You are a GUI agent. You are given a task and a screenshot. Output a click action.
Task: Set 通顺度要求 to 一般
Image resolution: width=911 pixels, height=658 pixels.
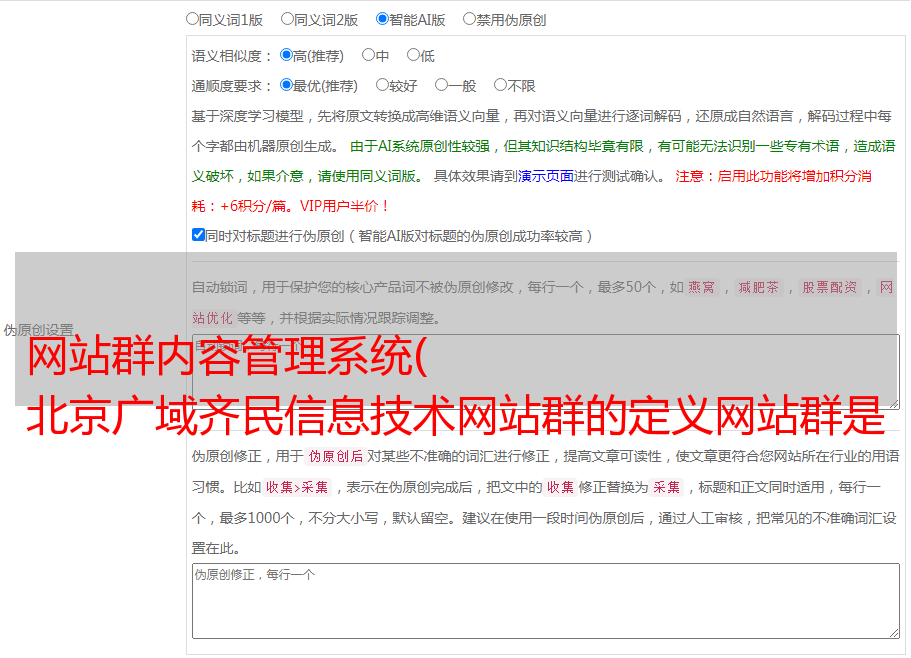coord(442,85)
